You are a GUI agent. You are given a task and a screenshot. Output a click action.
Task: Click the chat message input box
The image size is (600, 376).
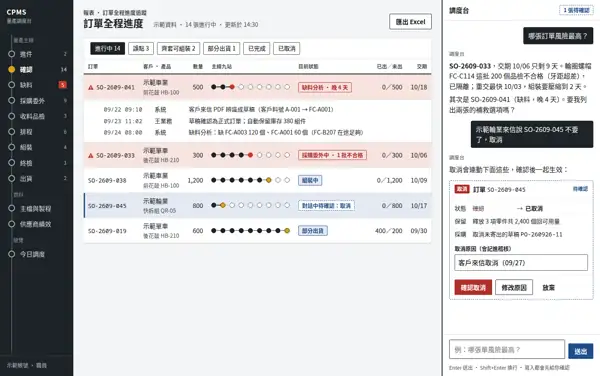(x=507, y=350)
